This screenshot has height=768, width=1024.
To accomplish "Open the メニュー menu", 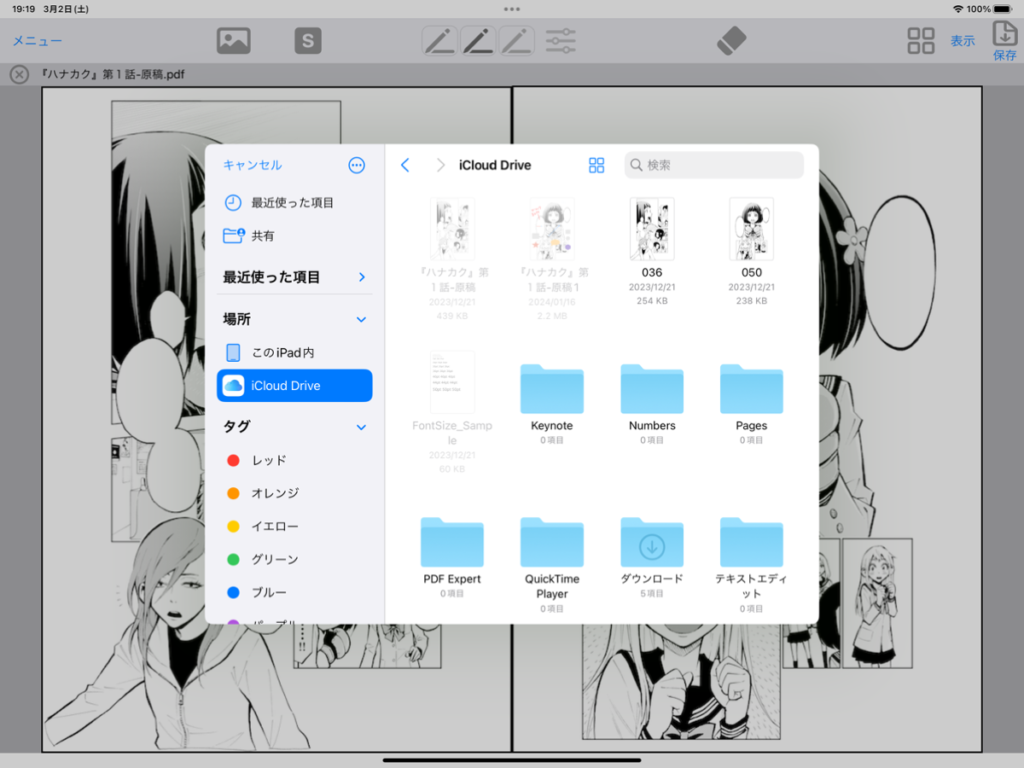I will 37,40.
